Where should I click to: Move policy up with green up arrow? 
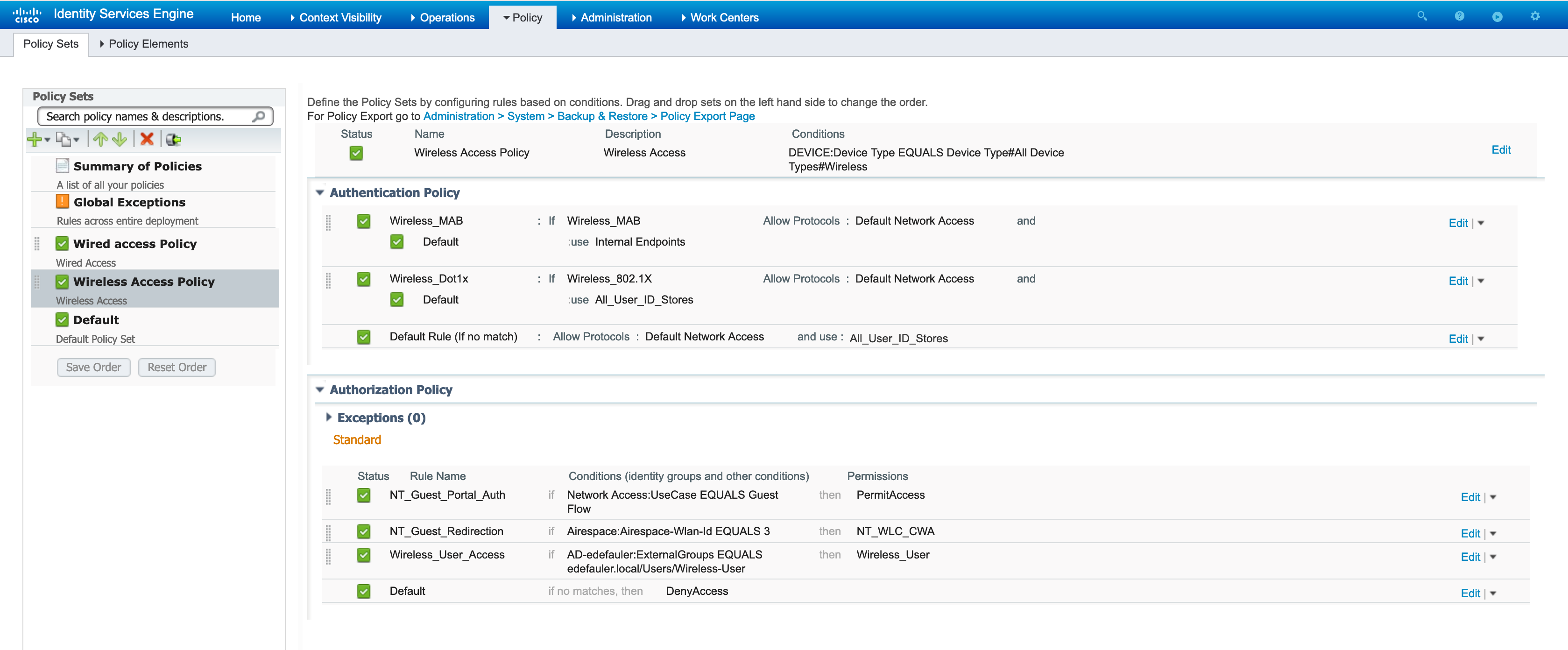[100, 139]
